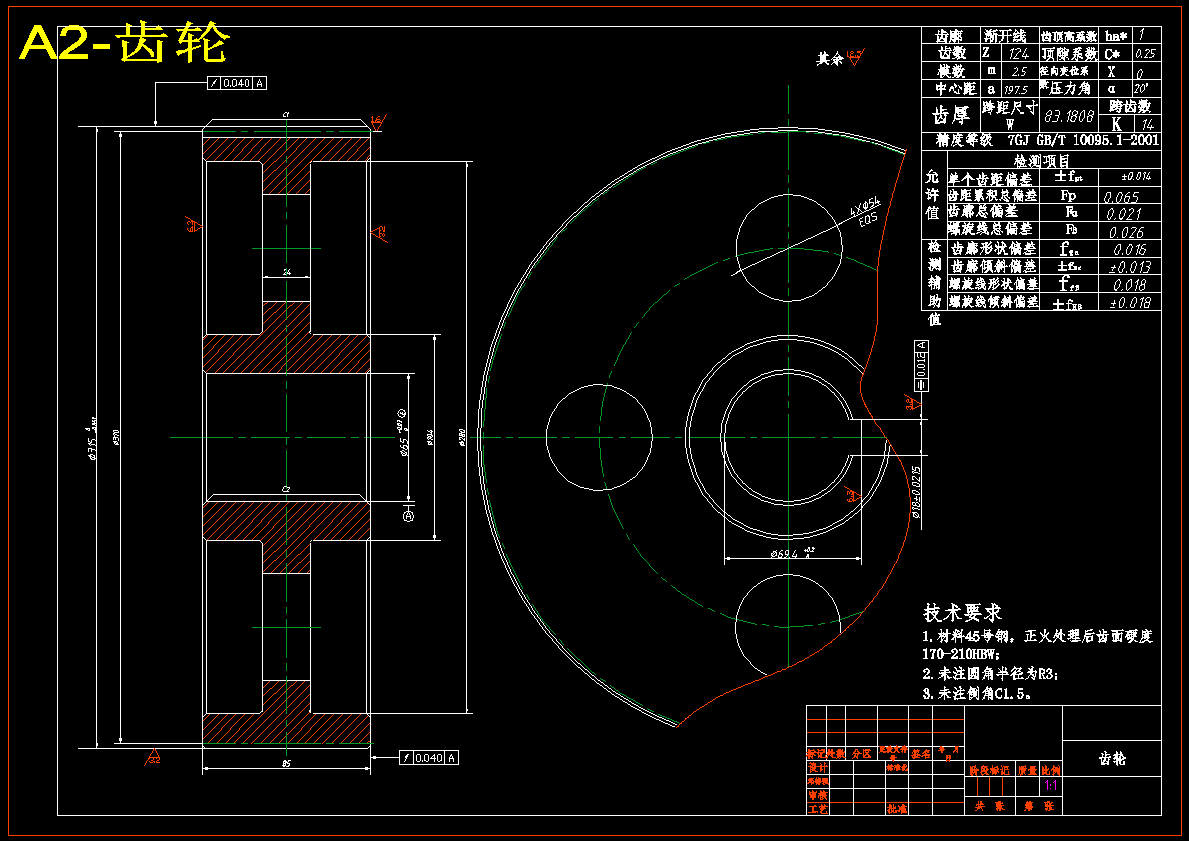Select the '85' gear width dimension

click(286, 764)
